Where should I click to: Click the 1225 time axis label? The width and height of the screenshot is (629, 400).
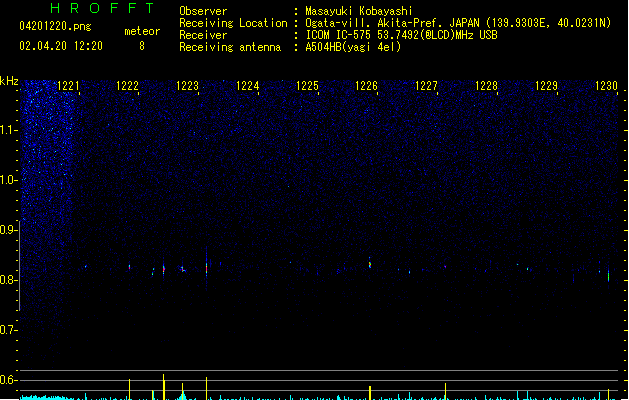pos(307,86)
